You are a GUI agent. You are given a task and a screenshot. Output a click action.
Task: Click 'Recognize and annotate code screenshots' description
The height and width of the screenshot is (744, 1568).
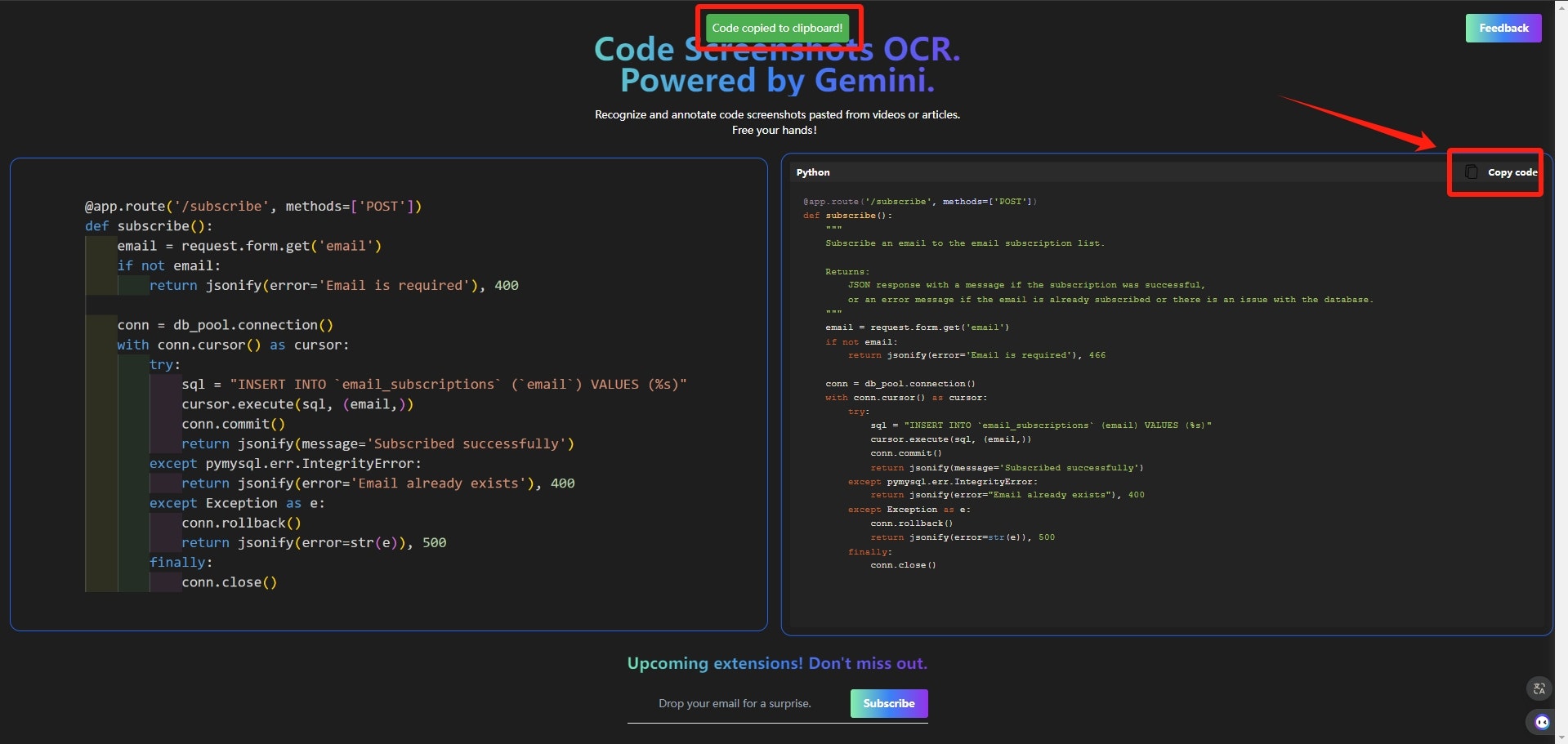click(x=777, y=114)
